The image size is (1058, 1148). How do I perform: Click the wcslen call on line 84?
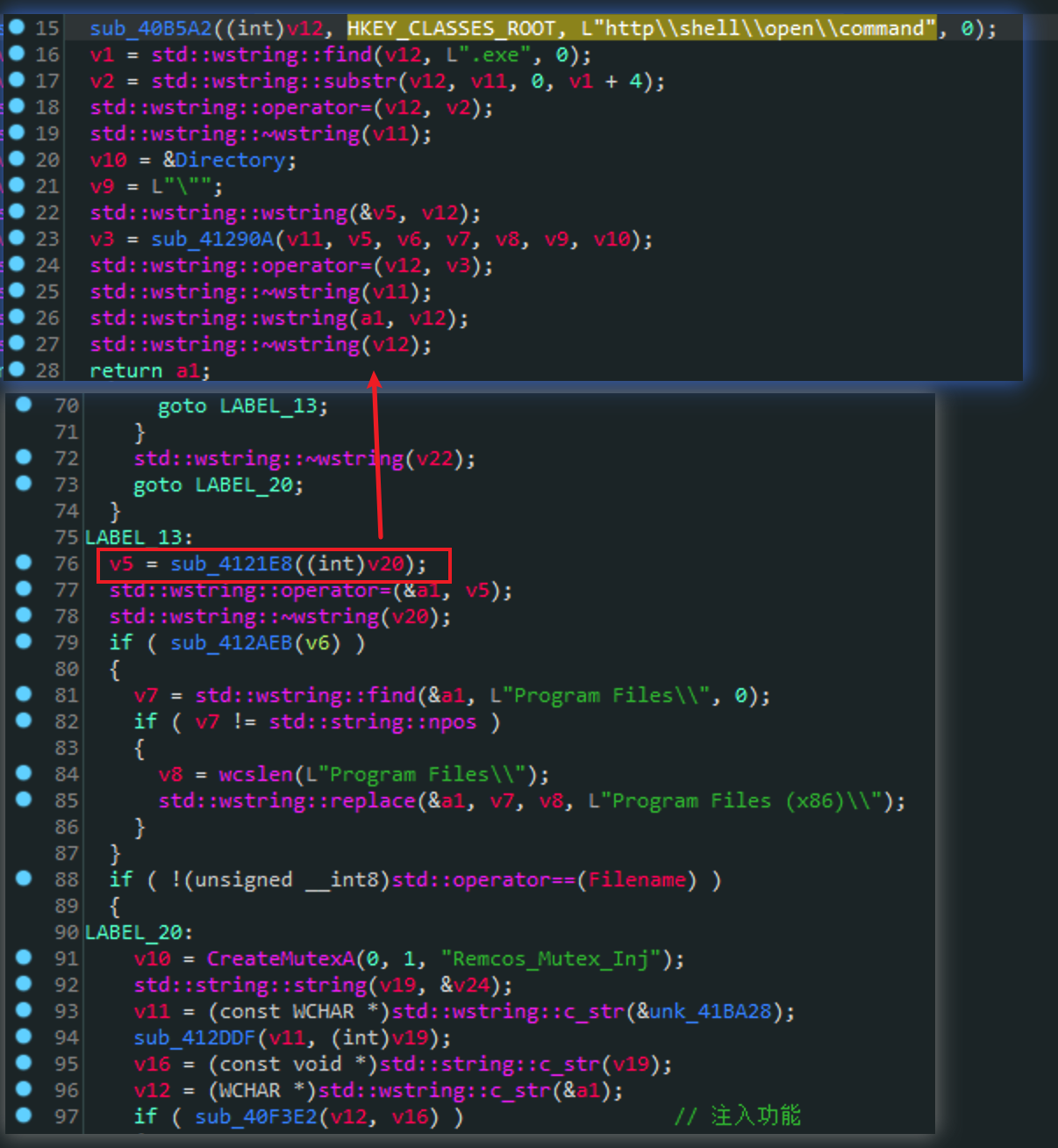tap(255, 775)
